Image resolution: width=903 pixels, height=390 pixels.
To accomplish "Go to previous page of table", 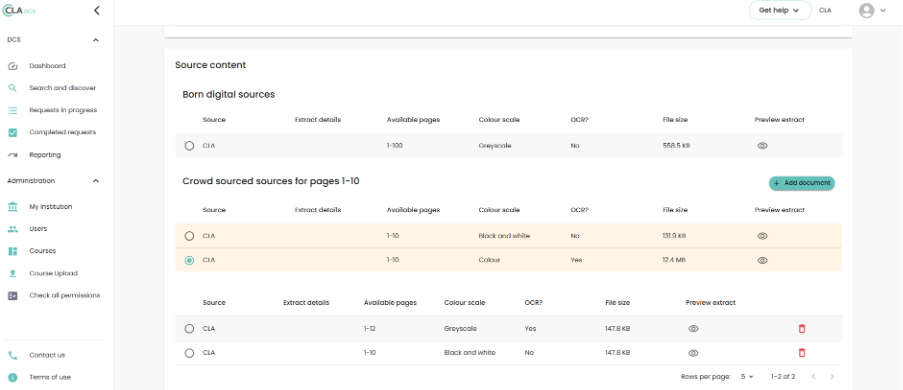I will click(813, 377).
